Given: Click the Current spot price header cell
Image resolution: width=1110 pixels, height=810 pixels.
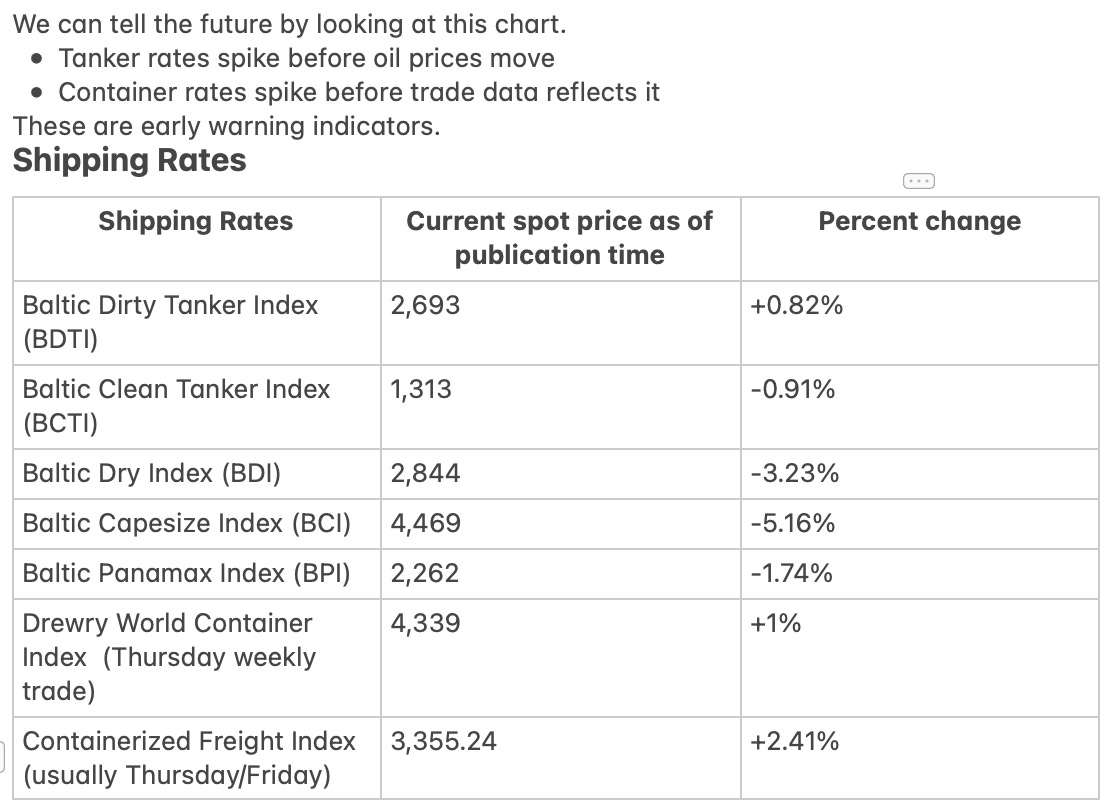Looking at the screenshot, I should tap(561, 239).
